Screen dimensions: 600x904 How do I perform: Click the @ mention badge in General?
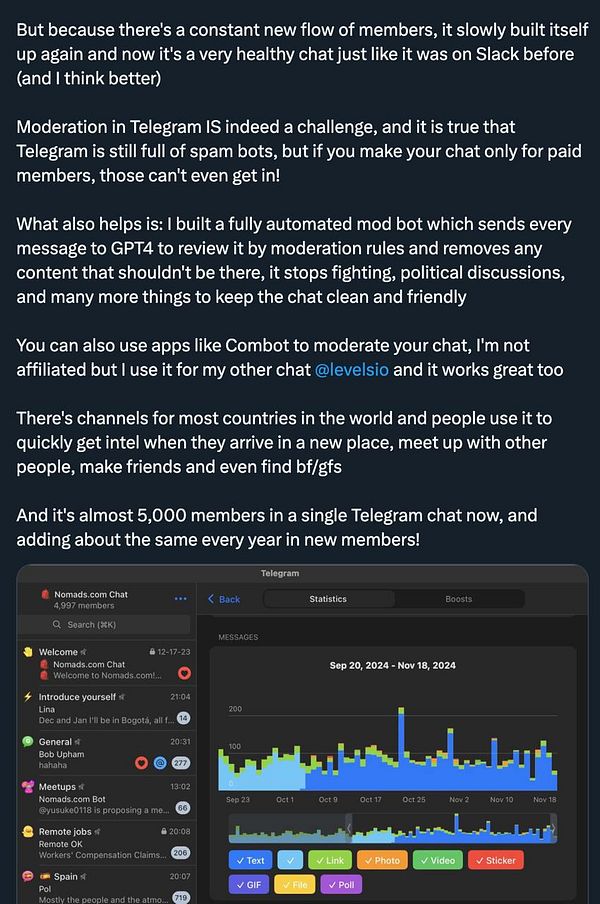160,763
